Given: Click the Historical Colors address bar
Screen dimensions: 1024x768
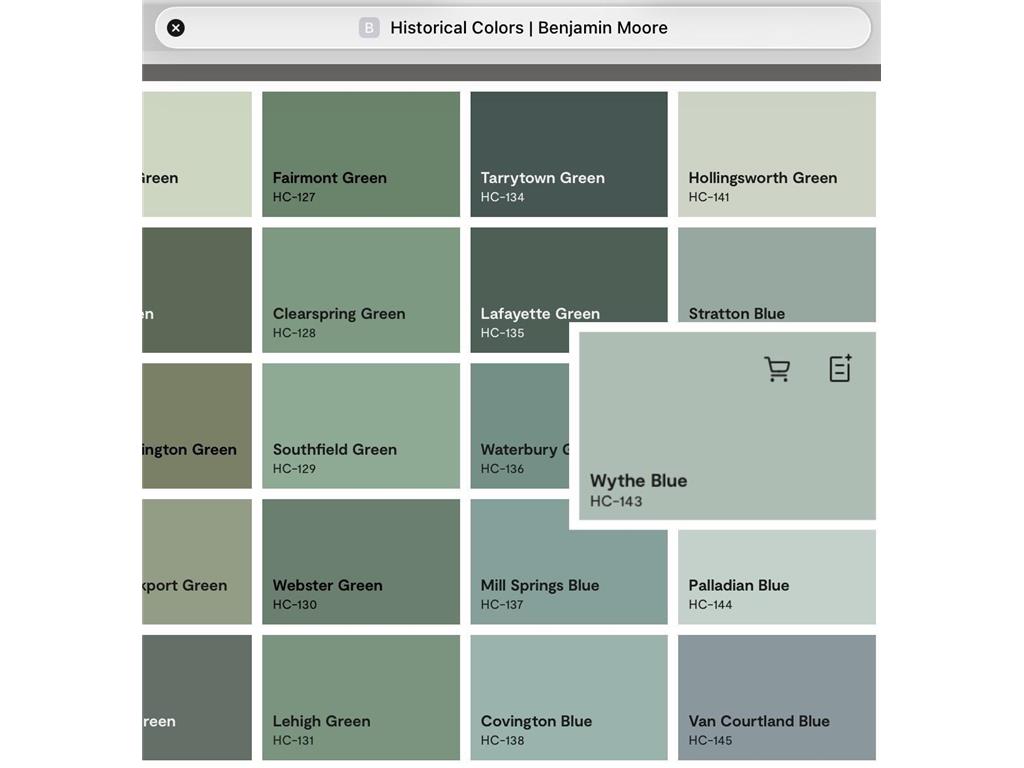Looking at the screenshot, I should pyautogui.click(x=513, y=28).
